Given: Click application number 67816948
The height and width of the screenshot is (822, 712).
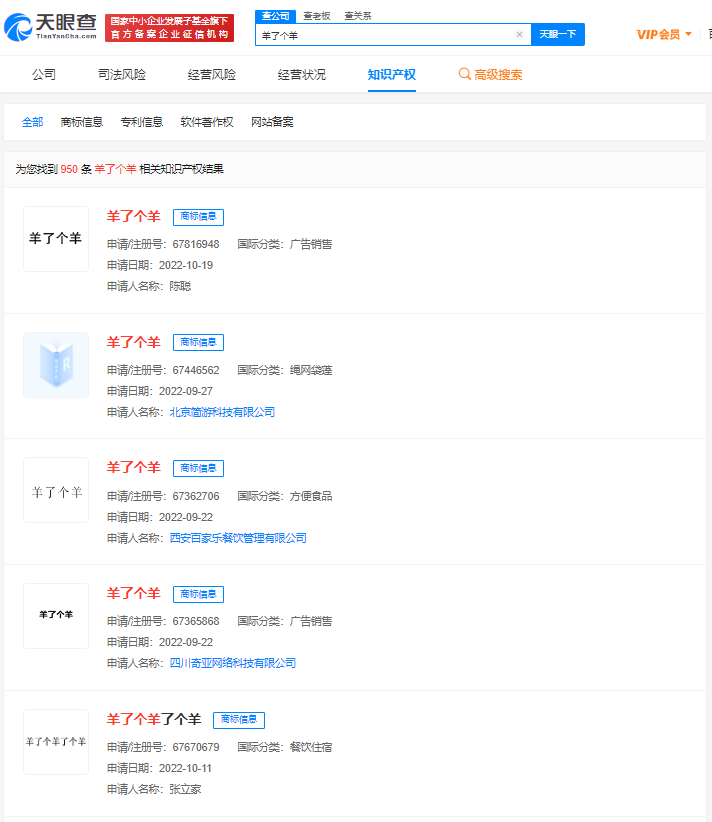Looking at the screenshot, I should click(196, 244).
